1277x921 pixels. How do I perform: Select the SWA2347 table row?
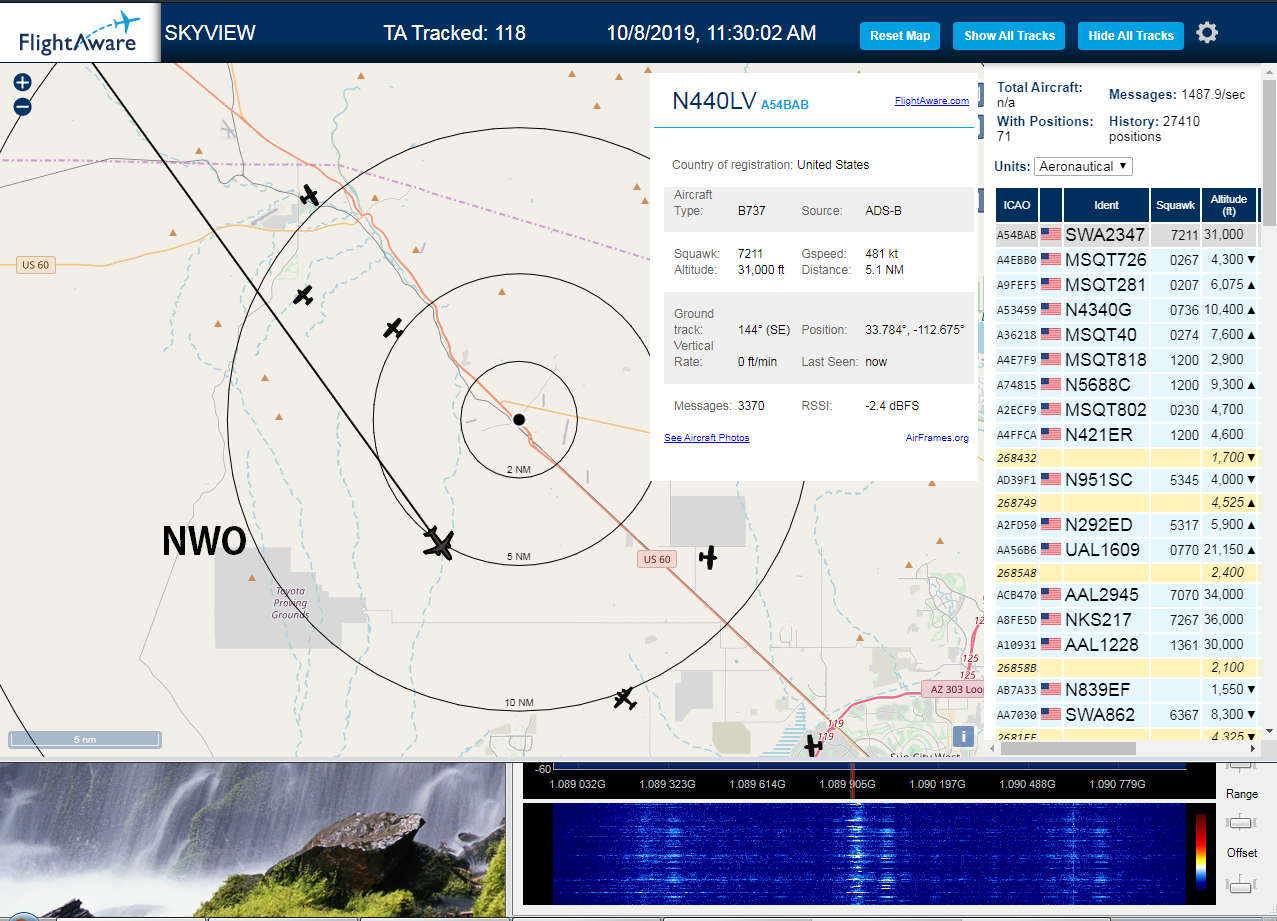1127,235
